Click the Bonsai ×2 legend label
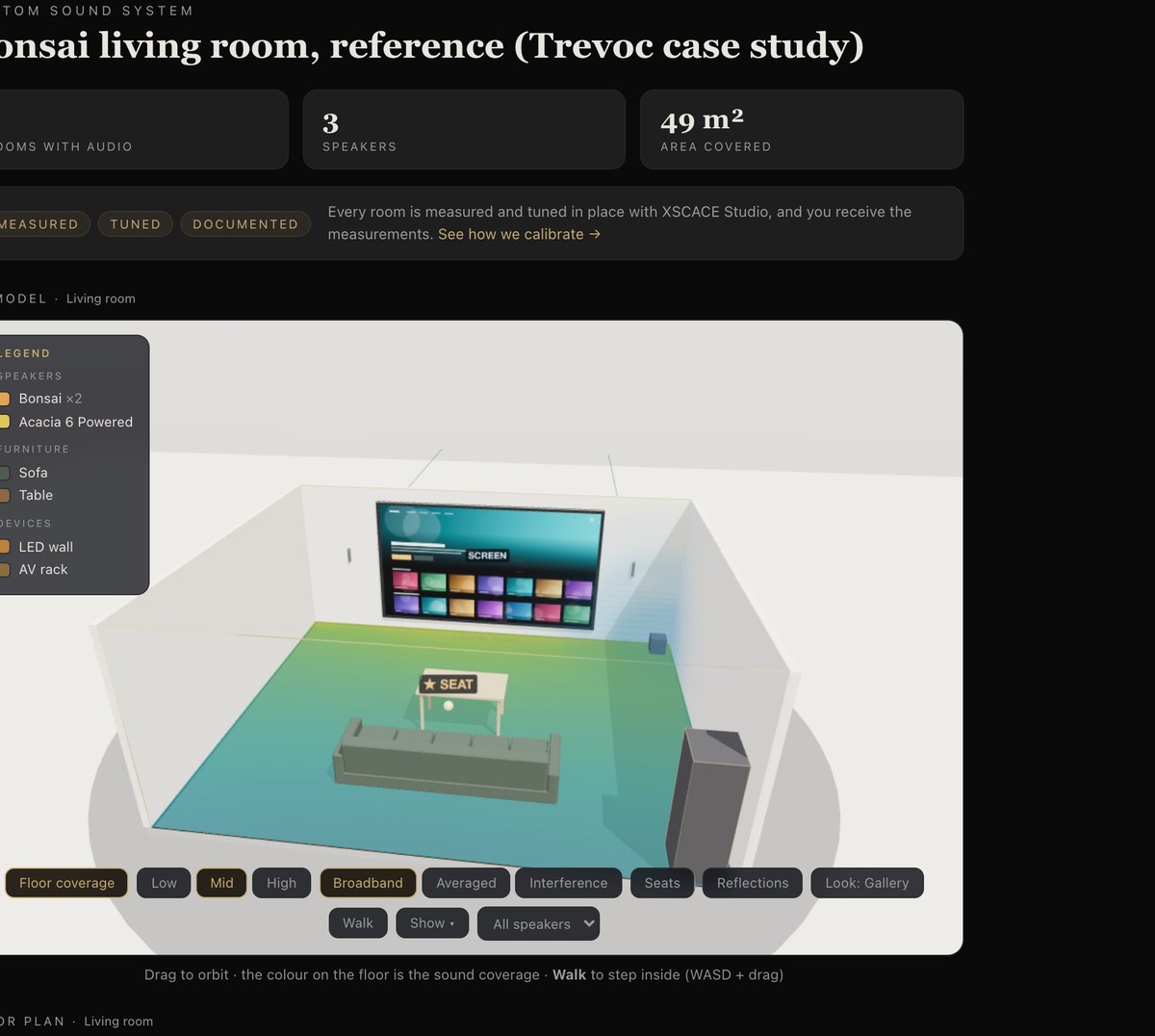Viewport: 1155px width, 1036px height. (x=50, y=399)
